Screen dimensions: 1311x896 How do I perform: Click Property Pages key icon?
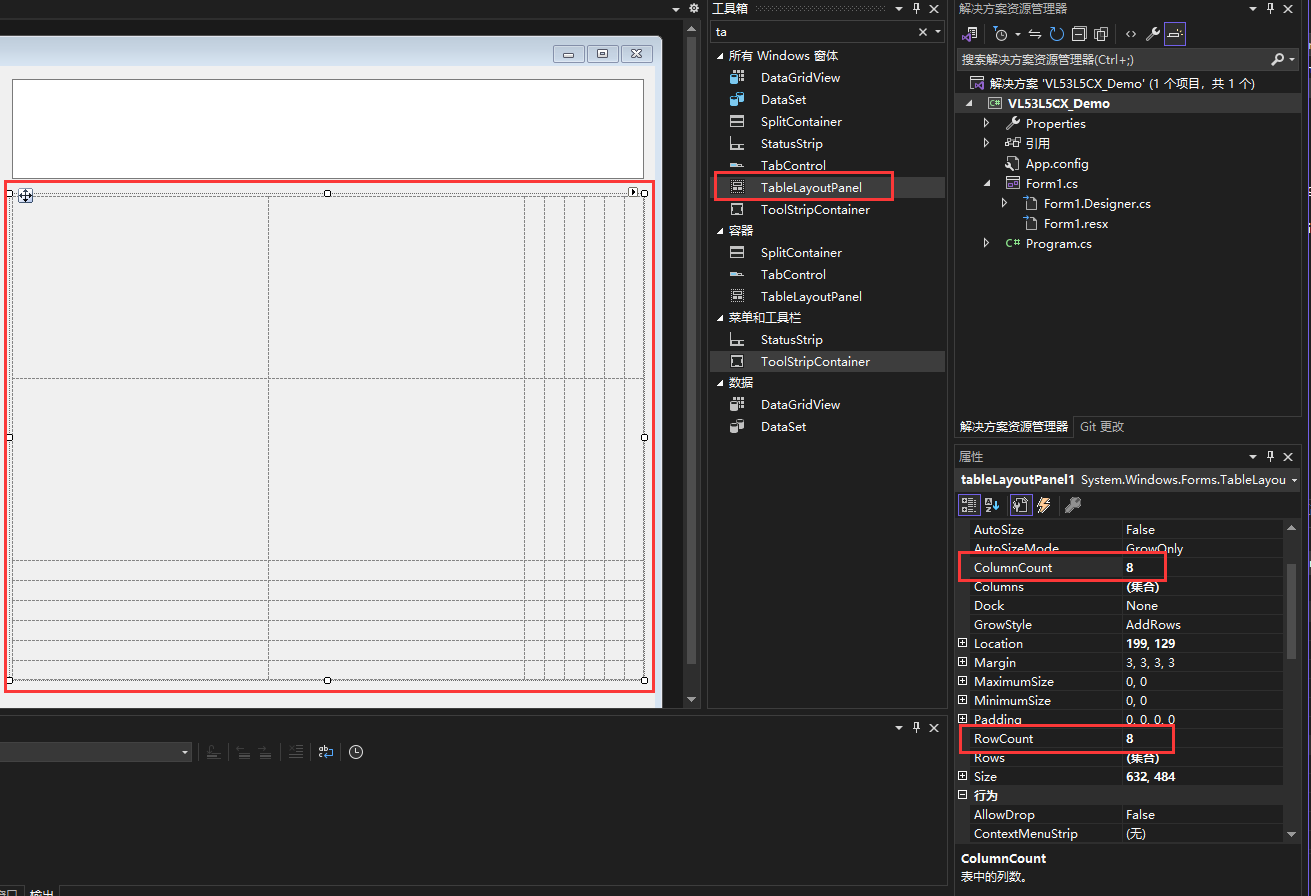tap(1073, 505)
